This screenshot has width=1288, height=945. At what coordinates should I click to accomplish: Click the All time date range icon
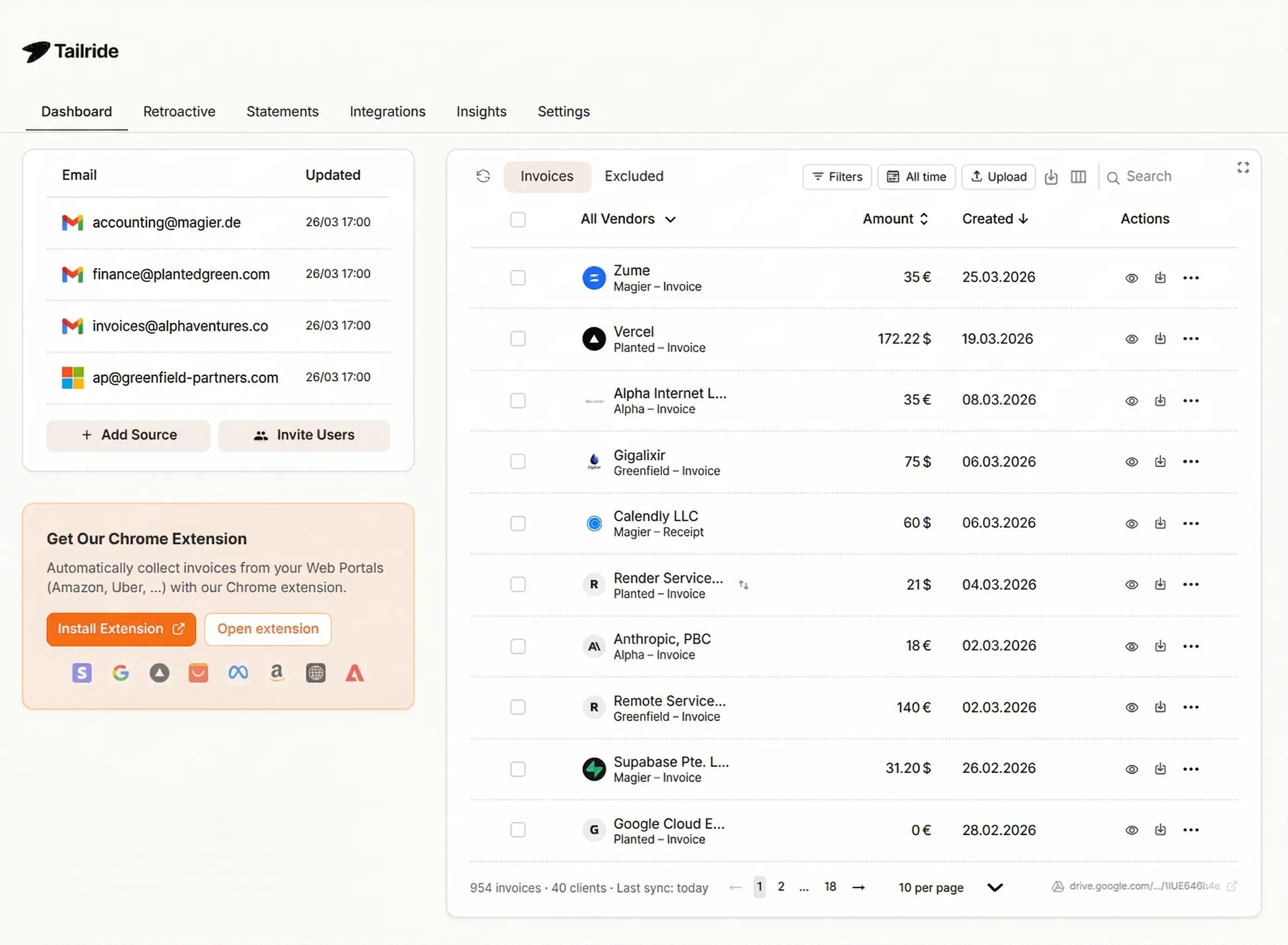coord(892,177)
